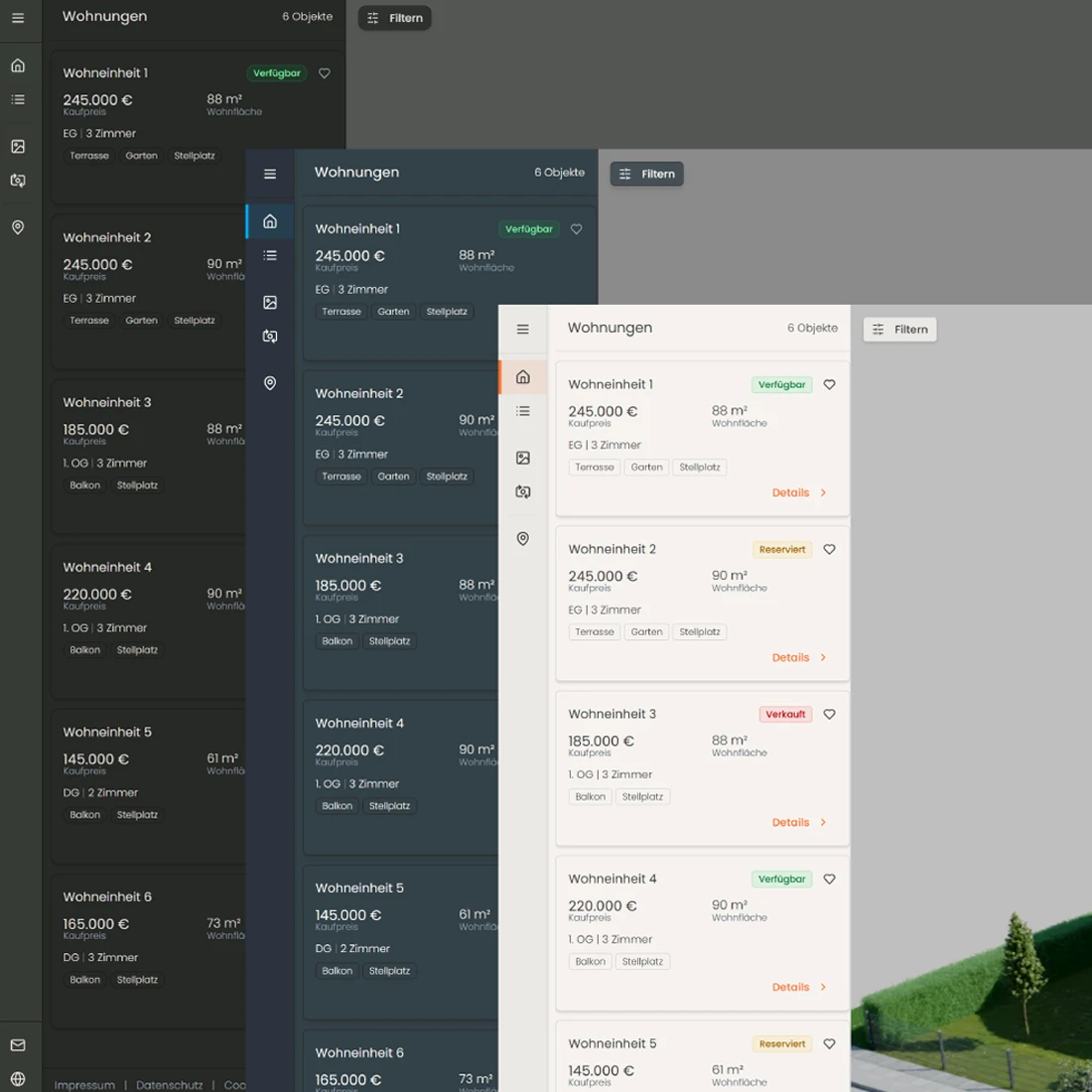The height and width of the screenshot is (1092, 1092).
Task: Open image gallery icon in blue sidebar
Action: 270,302
